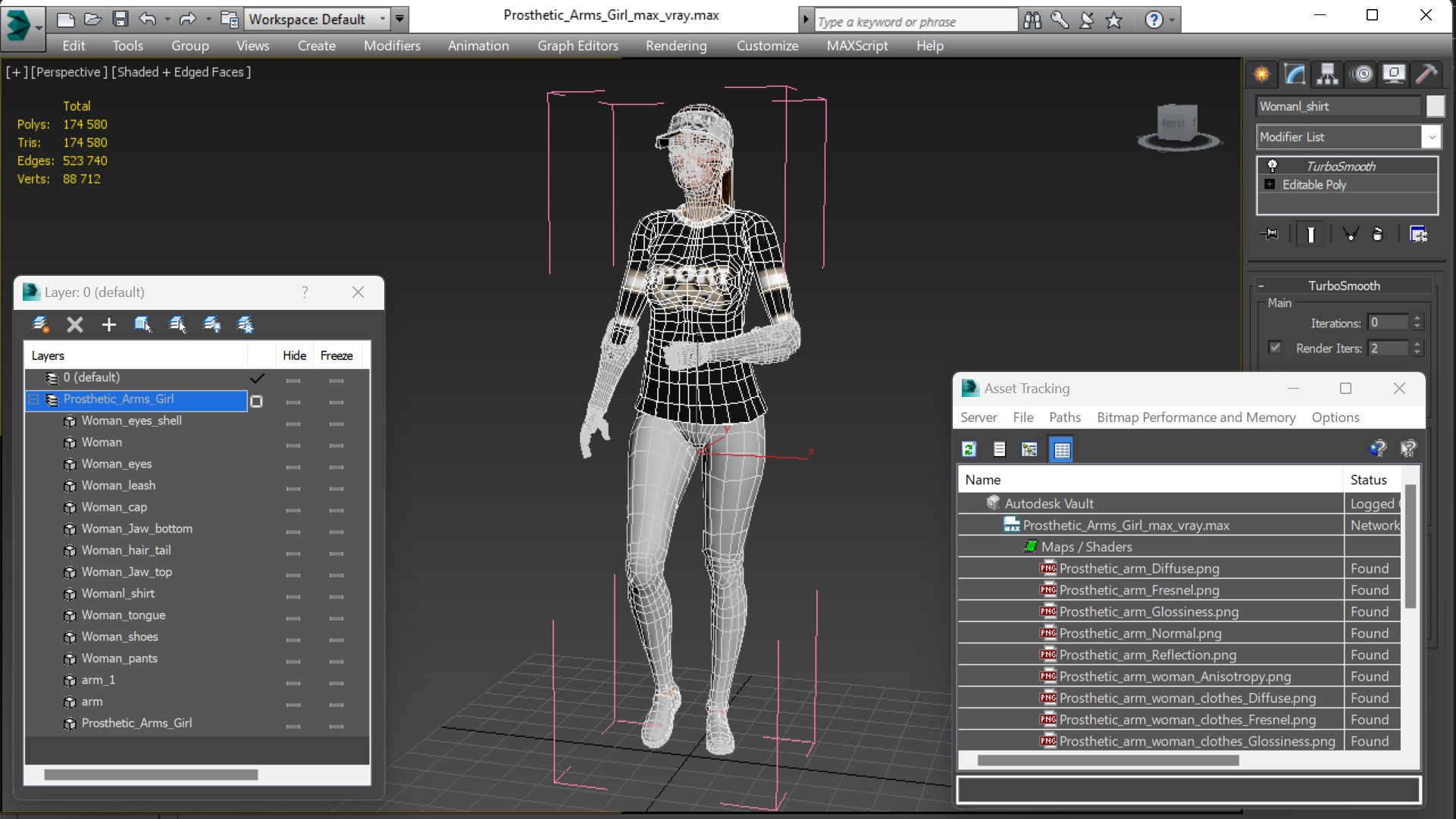Open the Hierarchy command panel tab

pos(1327,73)
